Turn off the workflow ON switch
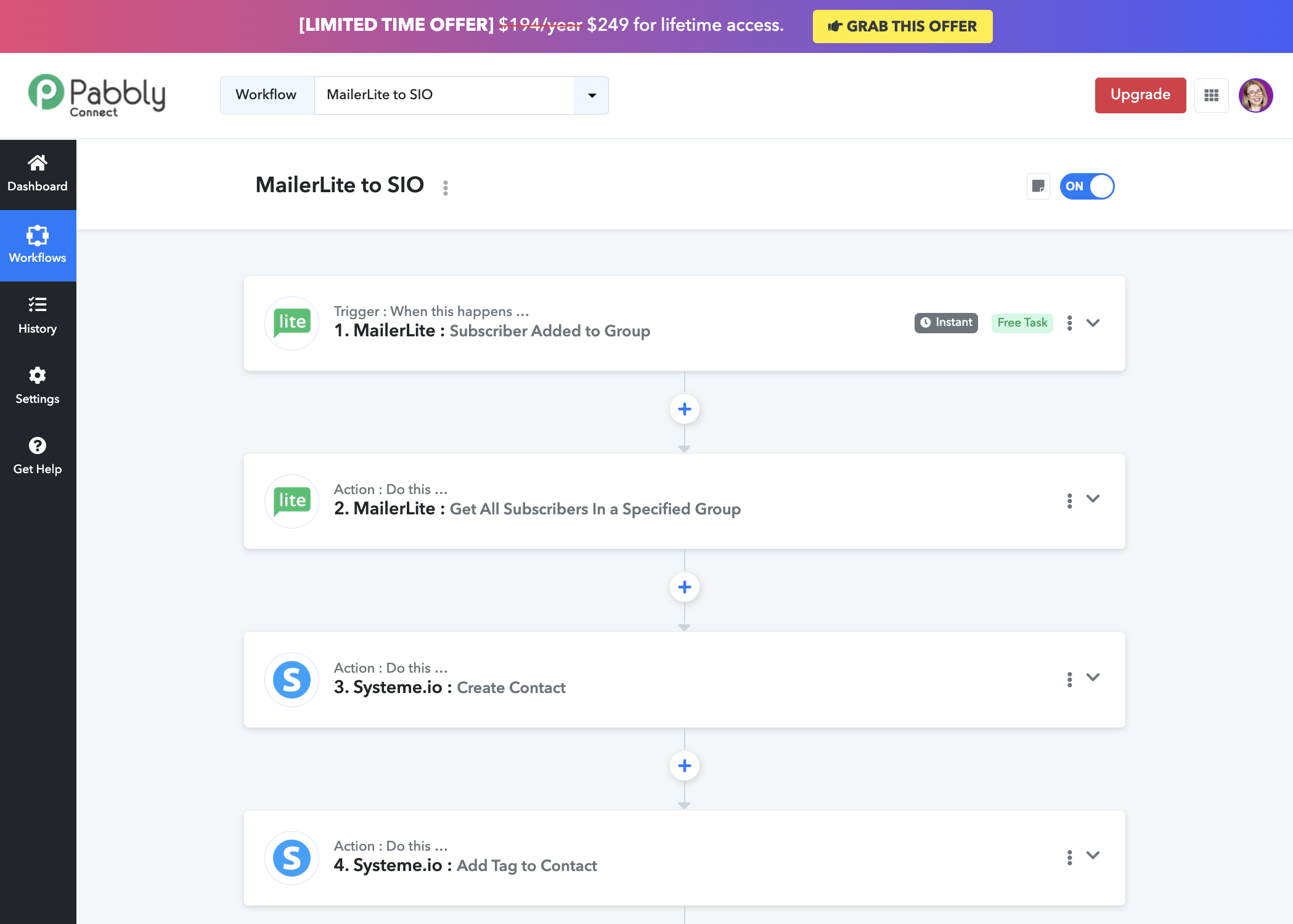 click(x=1087, y=186)
